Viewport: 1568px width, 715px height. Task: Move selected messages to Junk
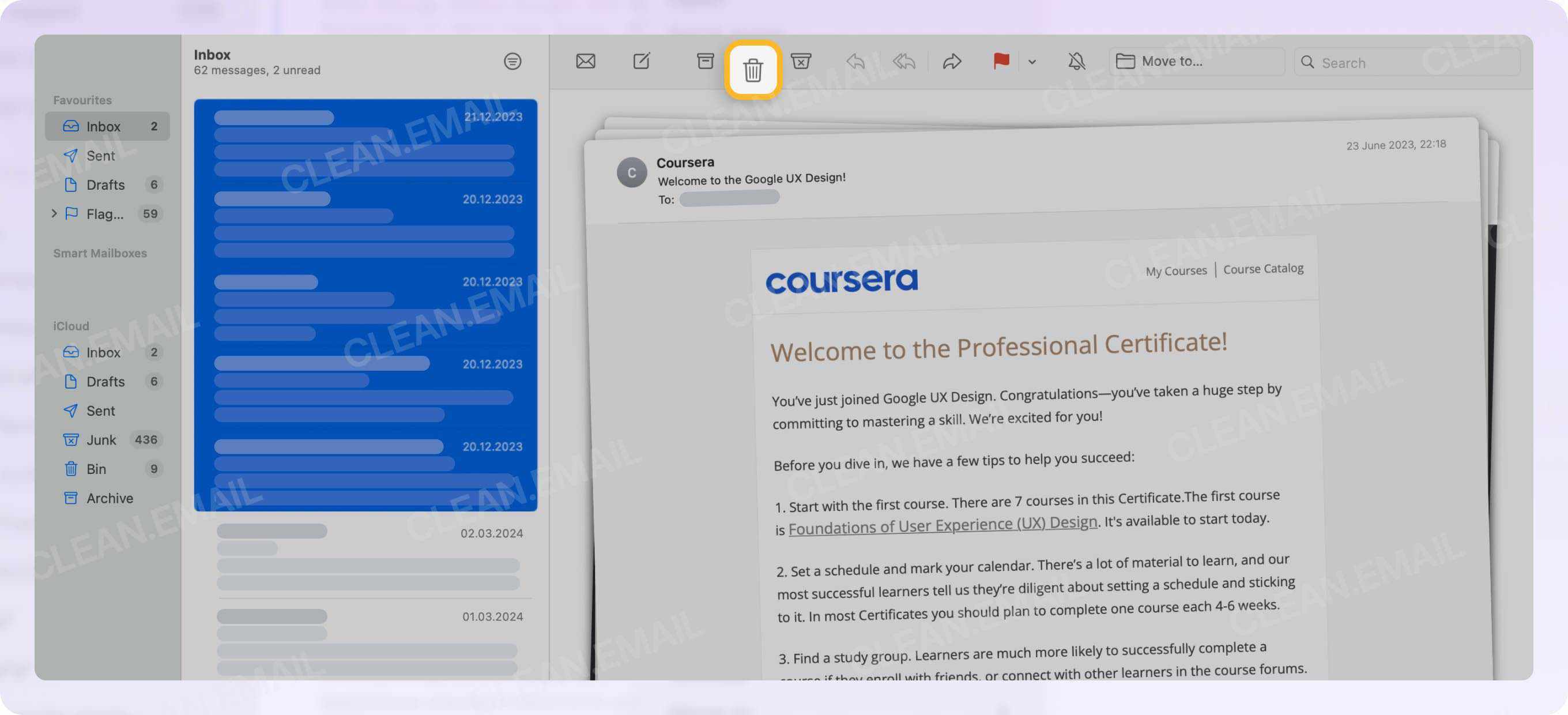801,62
